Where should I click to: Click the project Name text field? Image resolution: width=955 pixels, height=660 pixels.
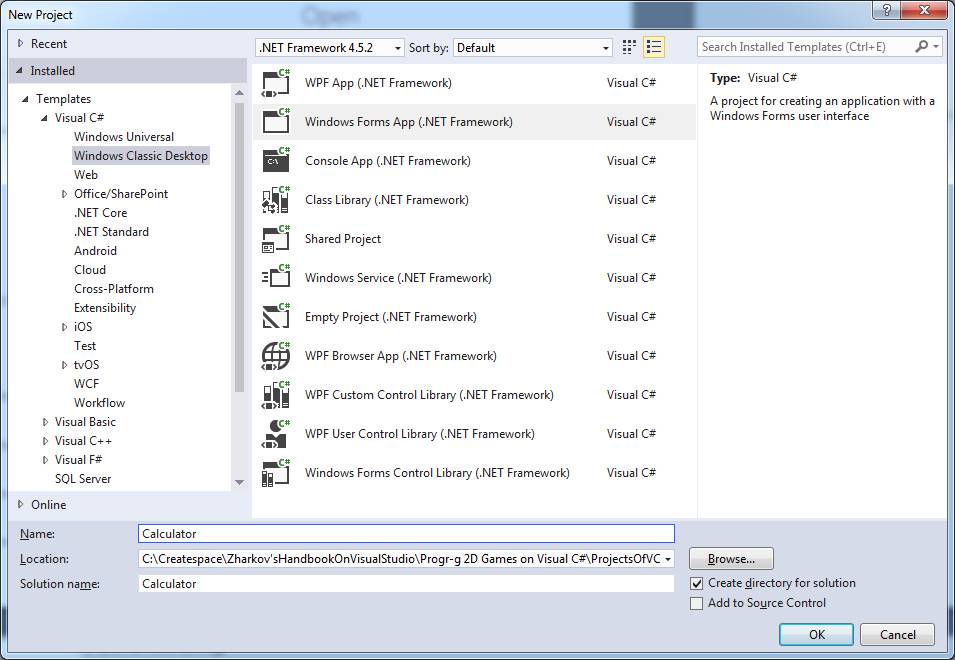pos(406,534)
